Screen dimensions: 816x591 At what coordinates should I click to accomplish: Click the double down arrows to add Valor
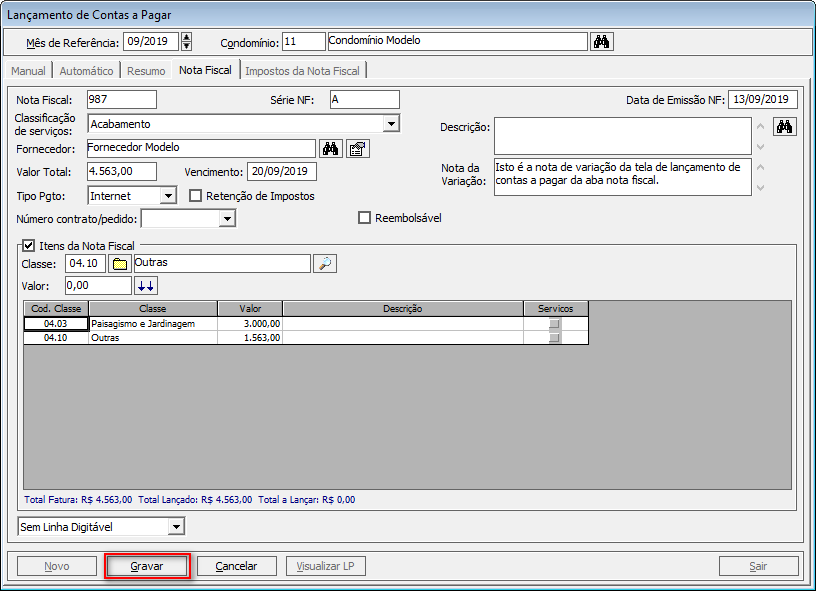point(146,286)
